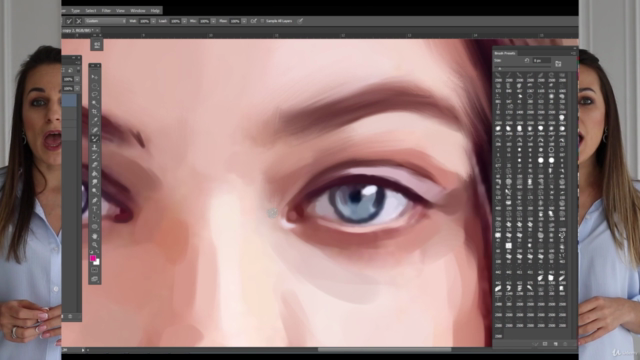Click the horizontal canvas scrollbar

[x=384, y=349]
